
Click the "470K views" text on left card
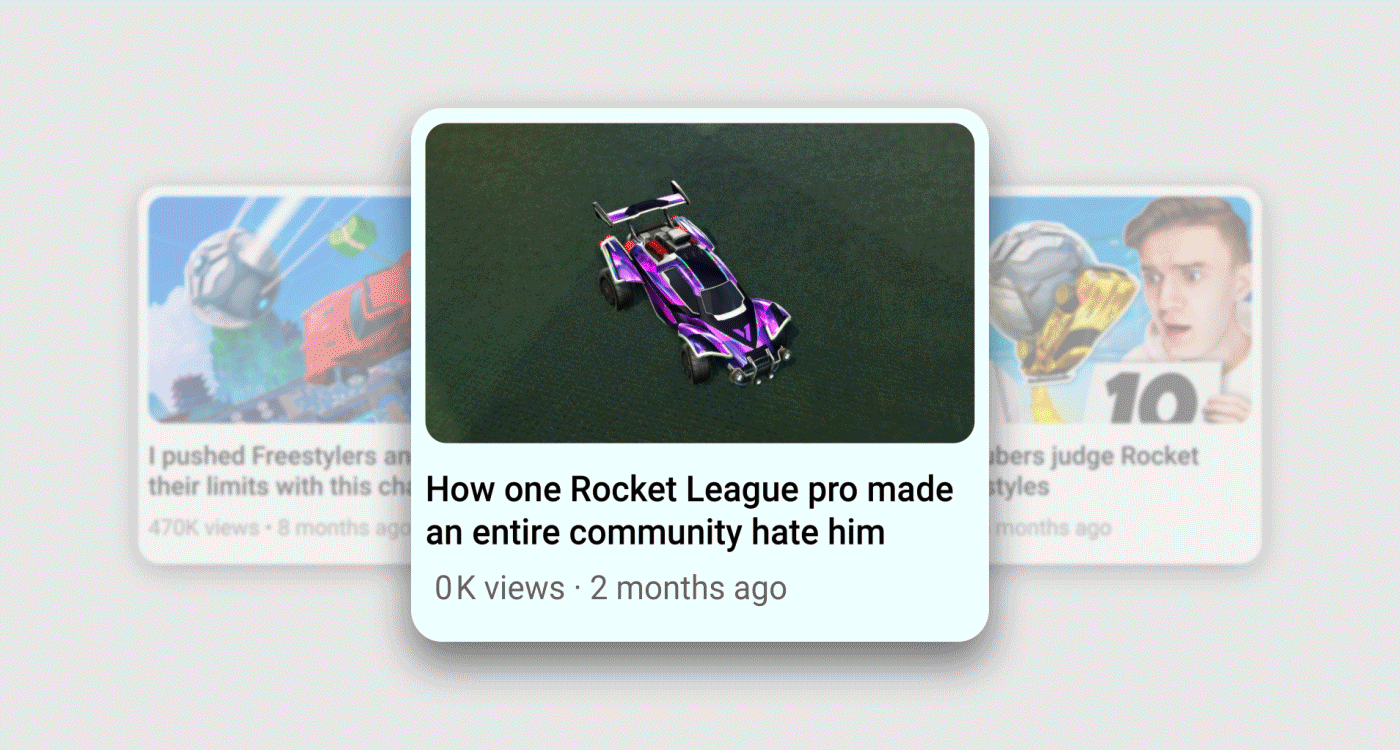click(203, 527)
